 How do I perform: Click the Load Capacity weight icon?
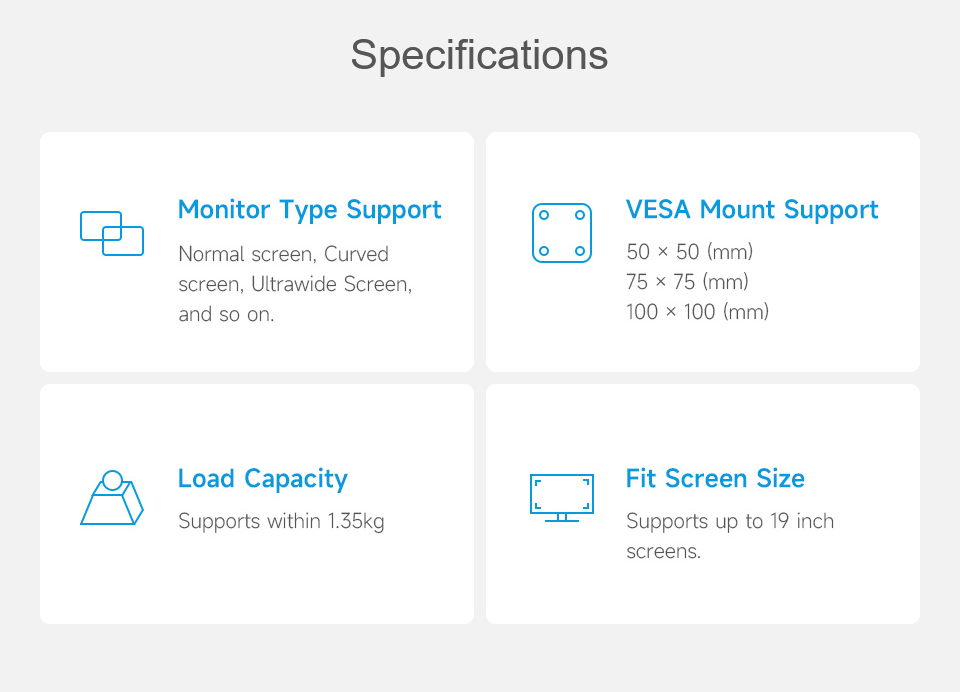[x=111, y=499]
